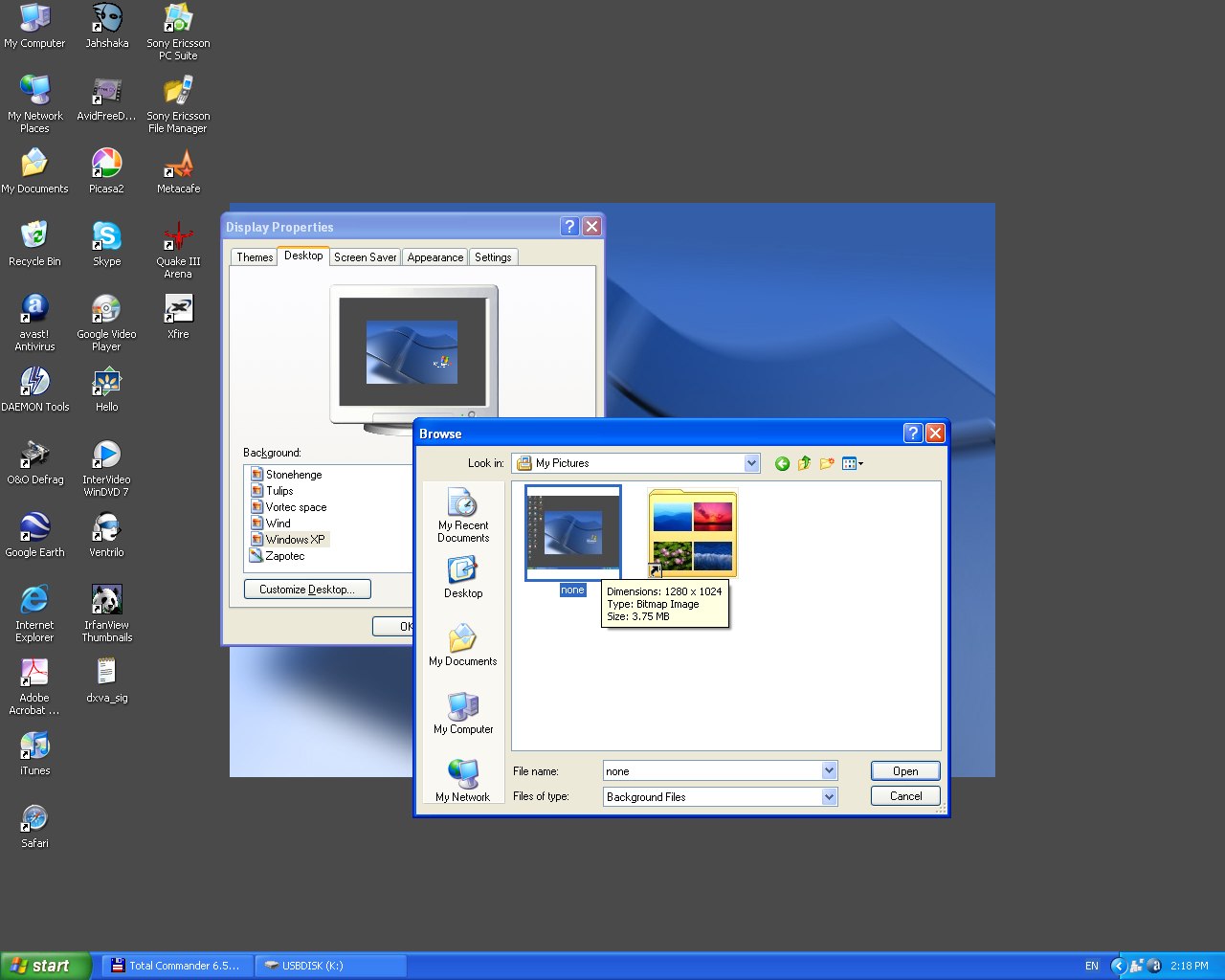
Task: Open the Recycle Bin
Action: click(x=34, y=244)
